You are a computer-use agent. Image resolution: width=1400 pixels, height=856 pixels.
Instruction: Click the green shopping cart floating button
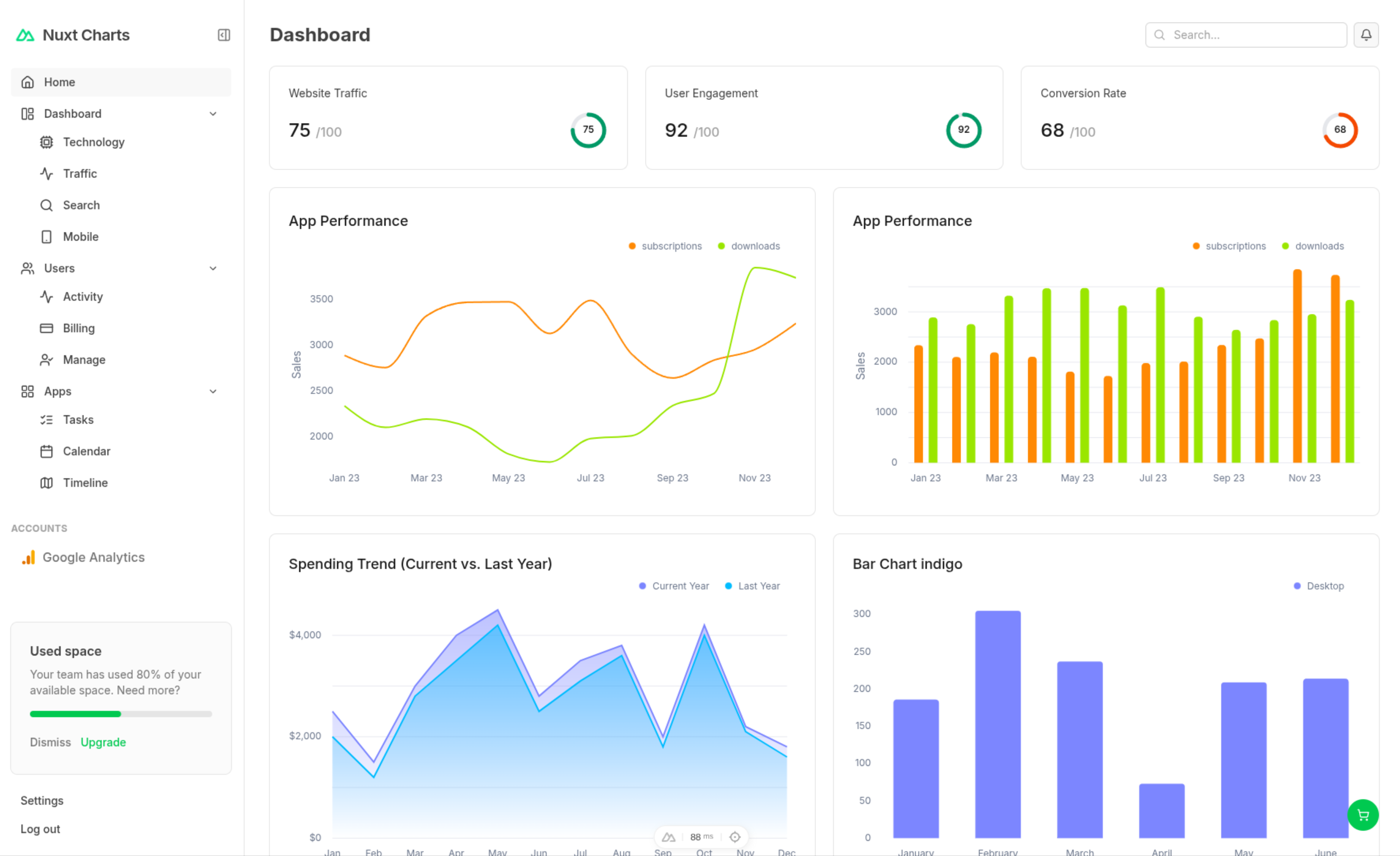coord(1363,814)
